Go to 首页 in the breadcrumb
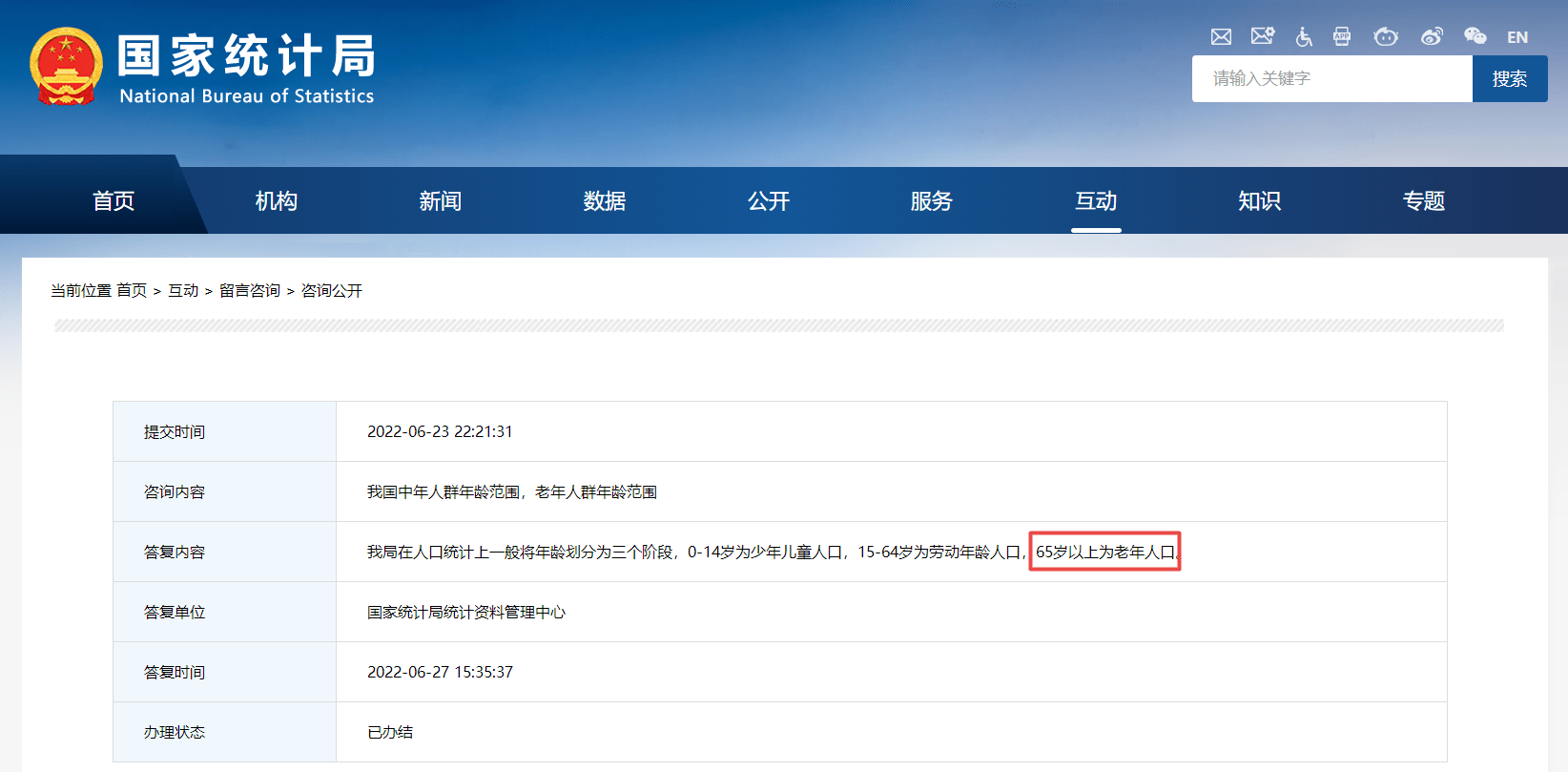 pos(132,290)
